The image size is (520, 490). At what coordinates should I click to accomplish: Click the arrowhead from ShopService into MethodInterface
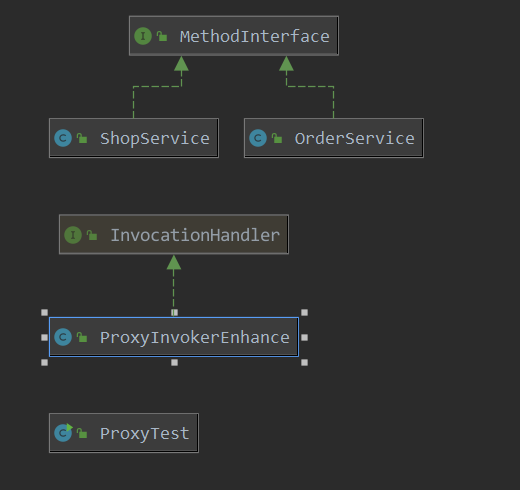(181, 63)
